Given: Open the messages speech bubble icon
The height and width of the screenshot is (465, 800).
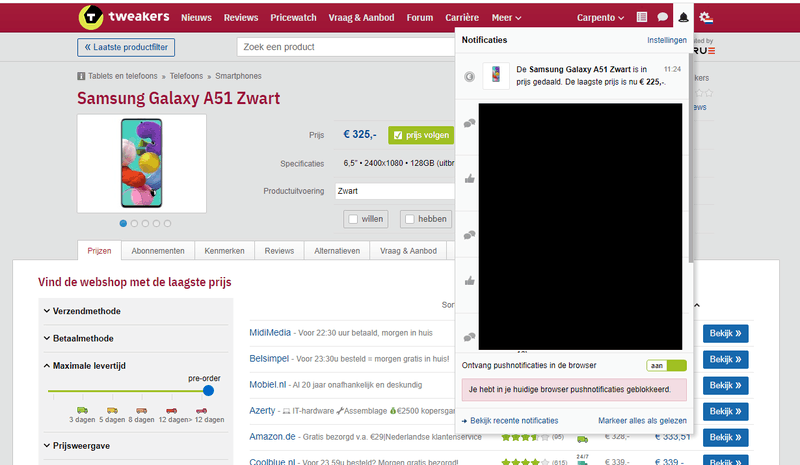Looking at the screenshot, I should [662, 17].
